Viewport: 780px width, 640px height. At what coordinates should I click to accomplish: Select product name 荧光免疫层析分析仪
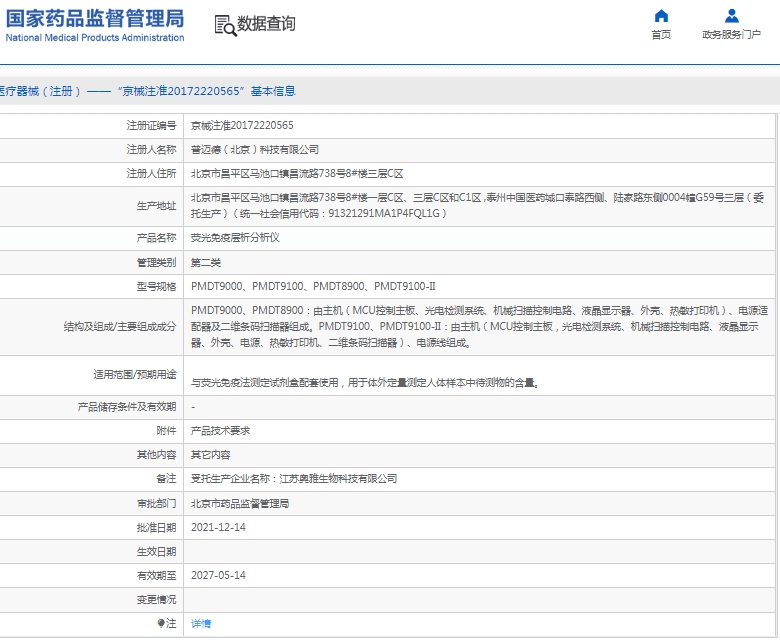pyautogui.click(x=235, y=238)
